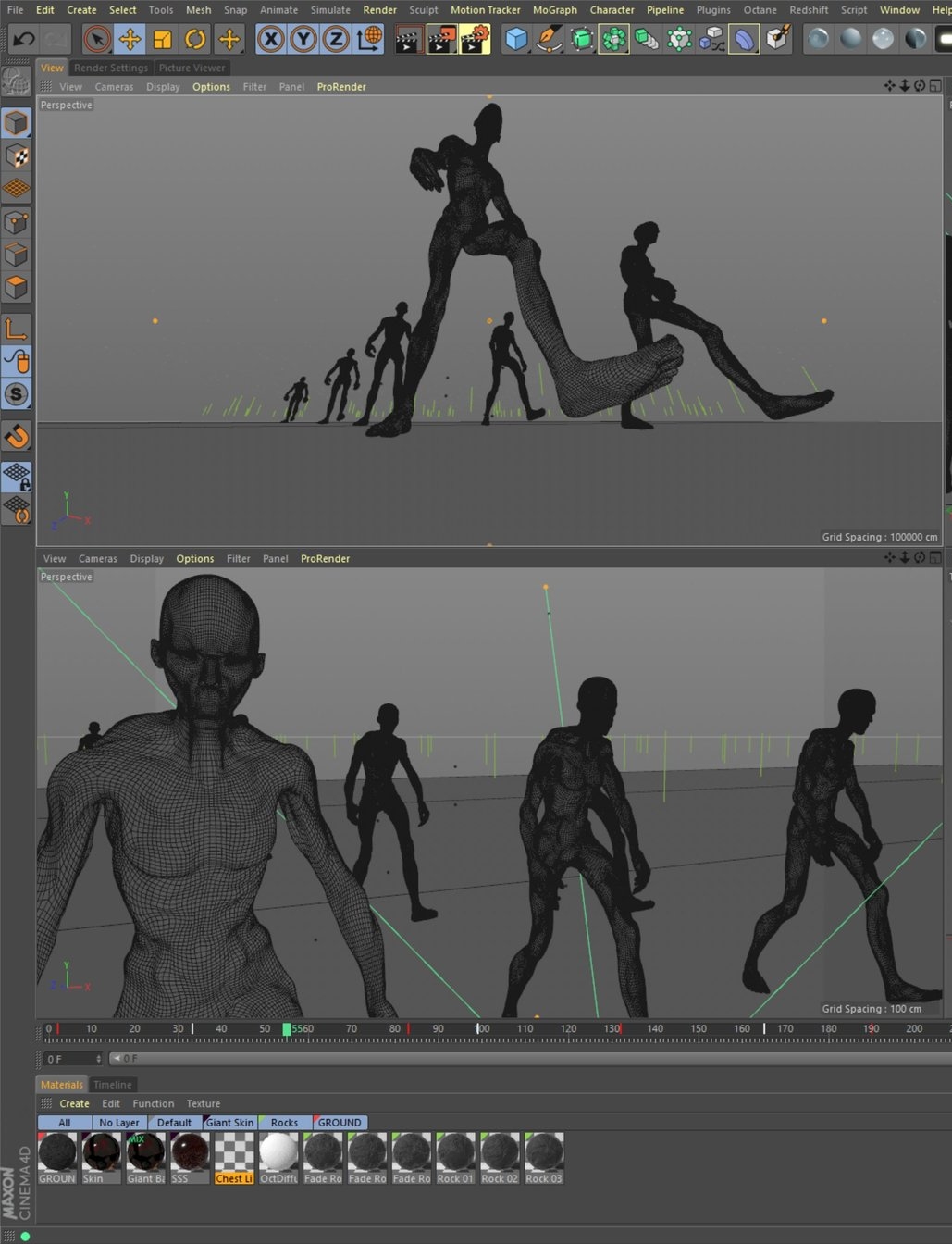Click the Planar Workplane grid icon
The image size is (952, 1244).
(16, 509)
